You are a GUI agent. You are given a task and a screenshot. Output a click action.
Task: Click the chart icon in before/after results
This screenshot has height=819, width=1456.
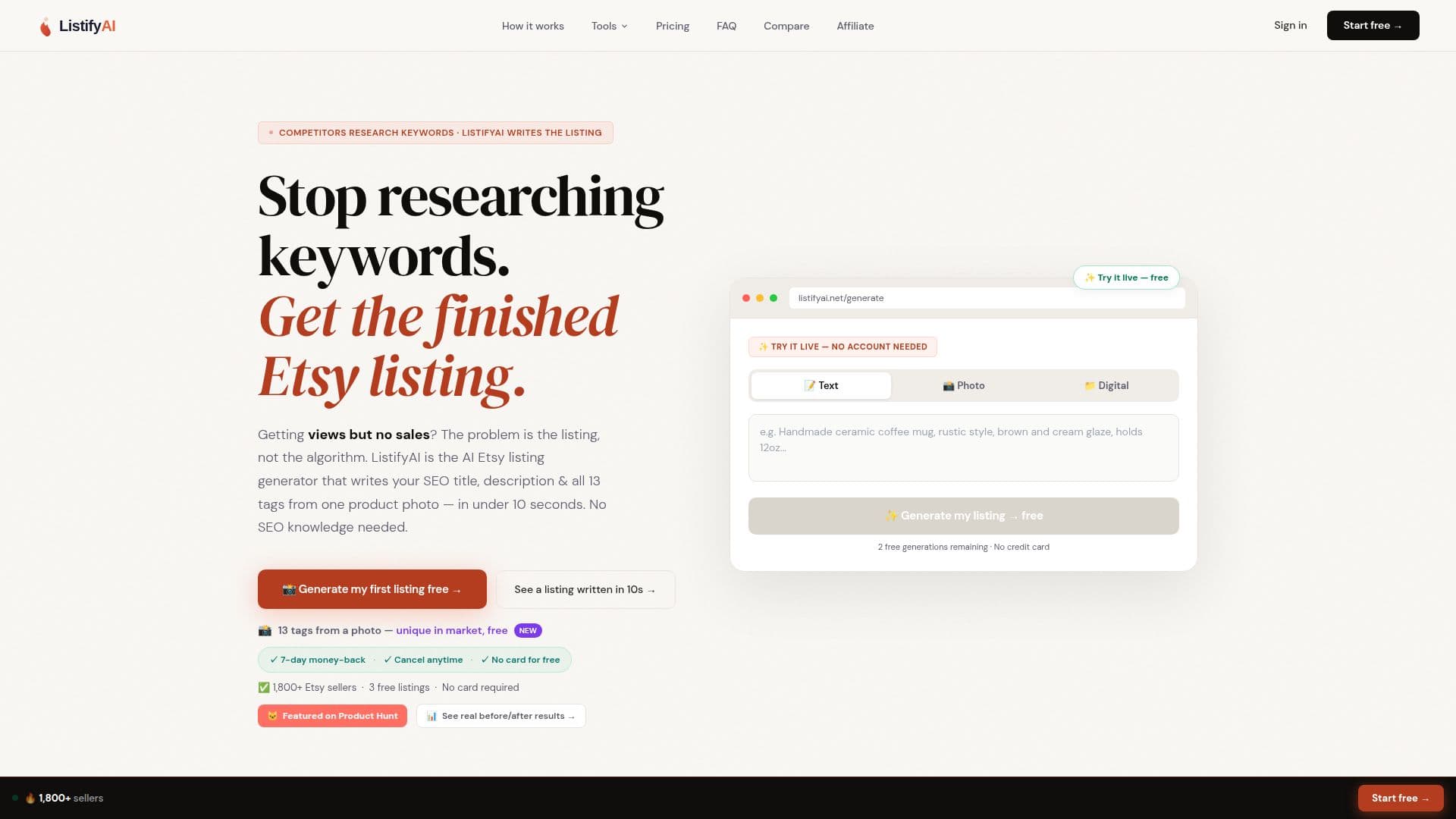[x=431, y=716]
